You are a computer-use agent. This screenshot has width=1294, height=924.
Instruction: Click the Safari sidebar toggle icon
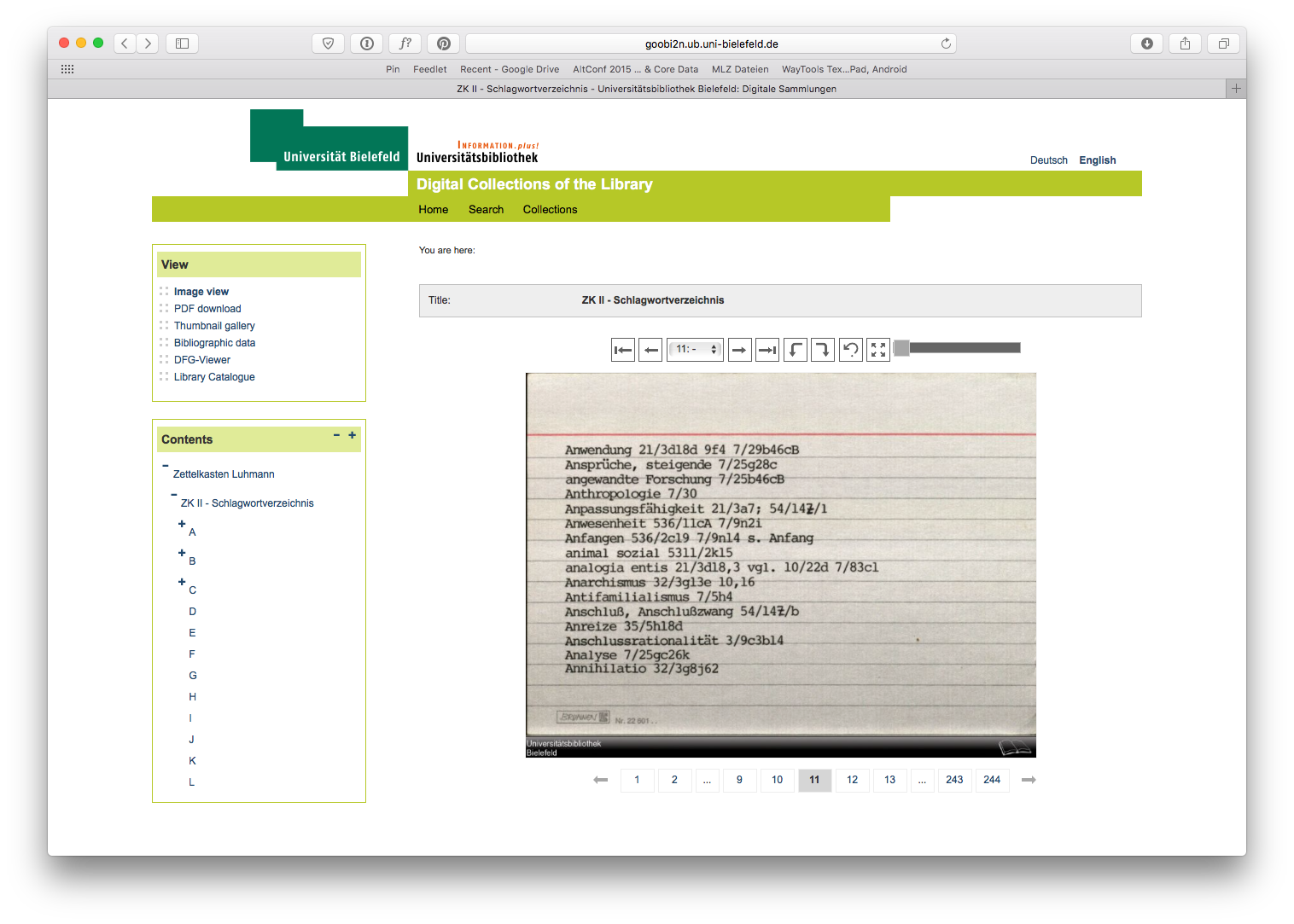click(x=182, y=44)
